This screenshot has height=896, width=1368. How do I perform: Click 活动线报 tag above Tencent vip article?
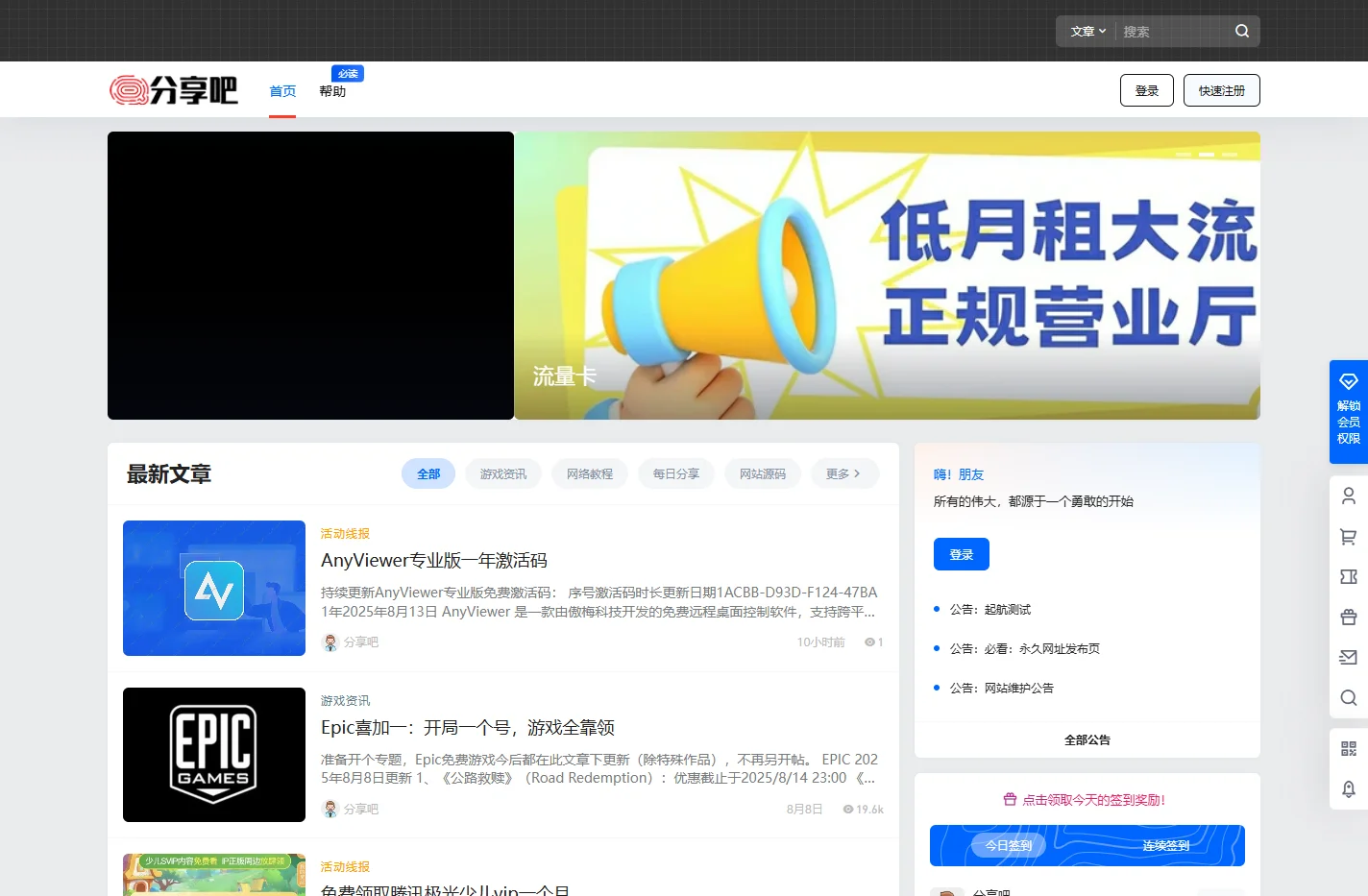tap(345, 867)
